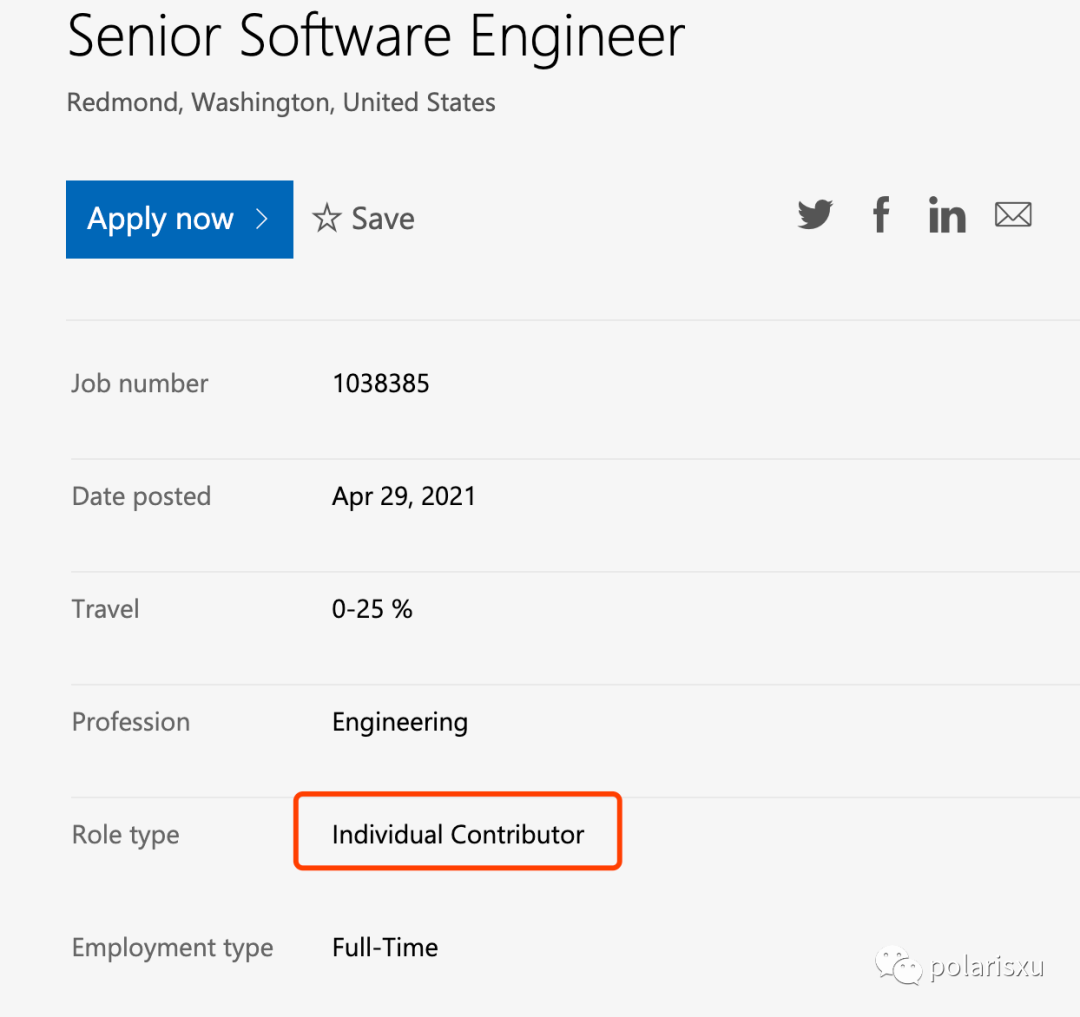Click the Apply now button
The height and width of the screenshot is (1017, 1080).
pyautogui.click(x=179, y=219)
